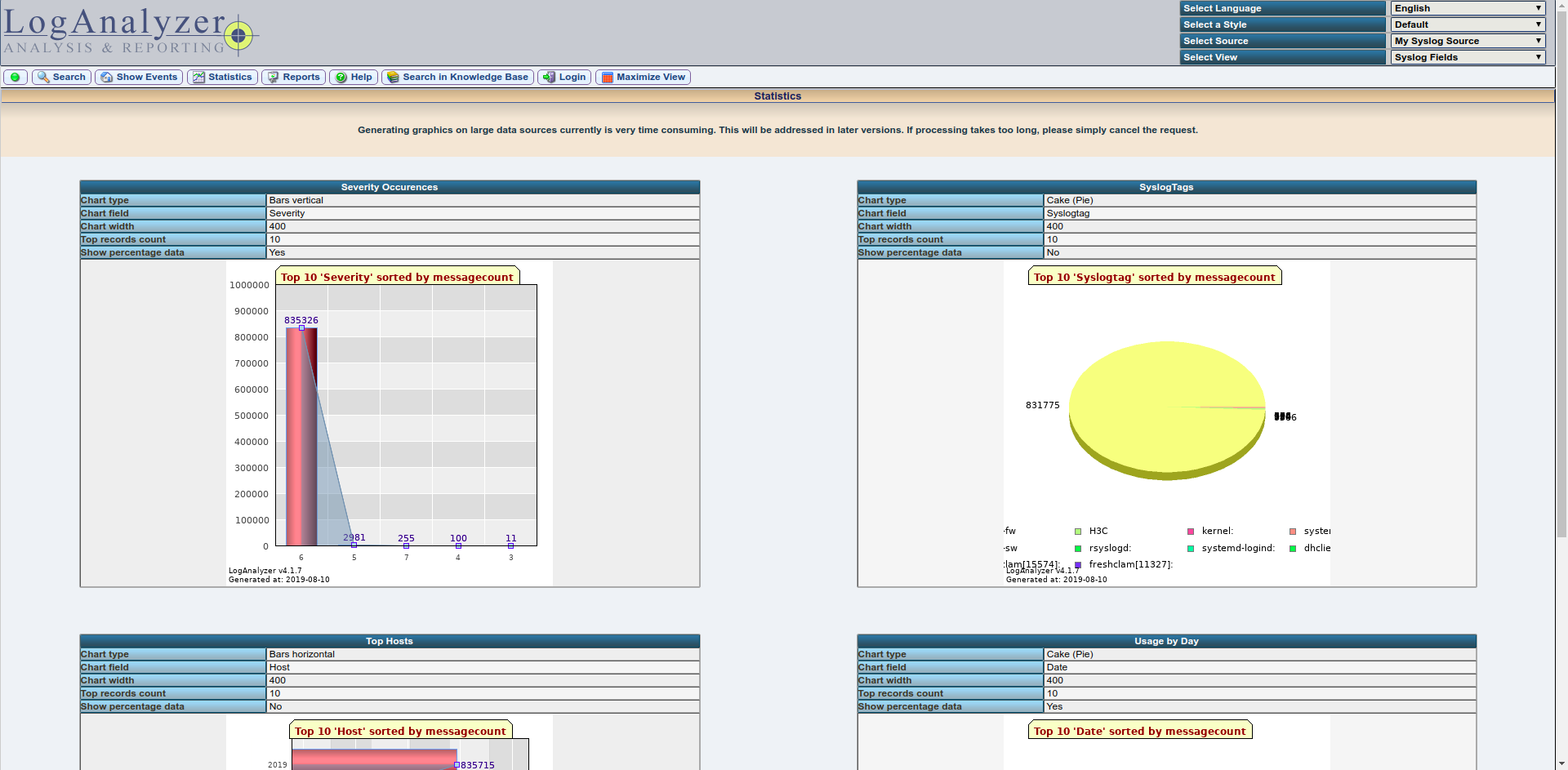Open the Select View dropdown
This screenshot has width=1568, height=770.
(1468, 57)
